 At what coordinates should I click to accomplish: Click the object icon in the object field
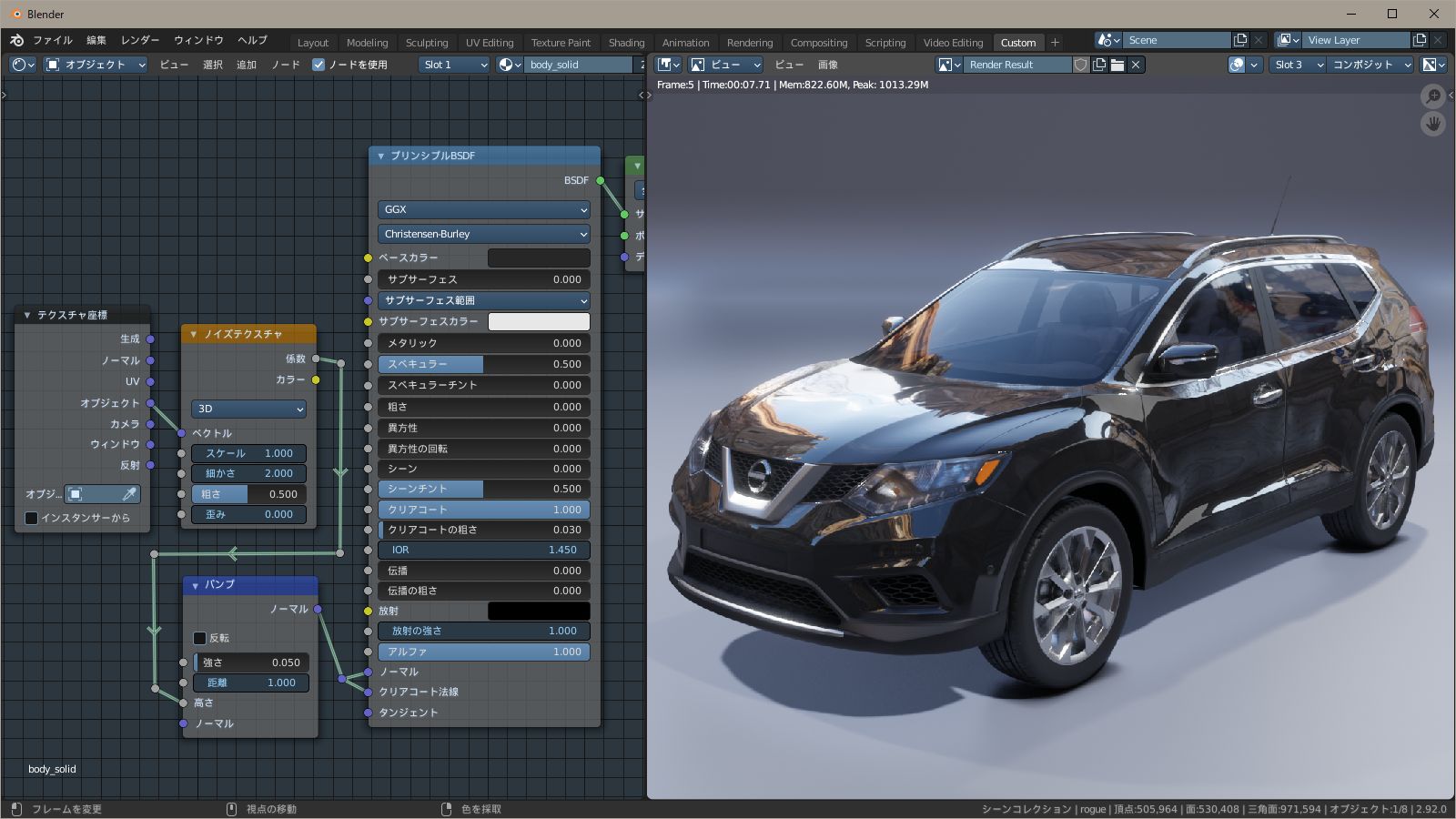click(76, 494)
